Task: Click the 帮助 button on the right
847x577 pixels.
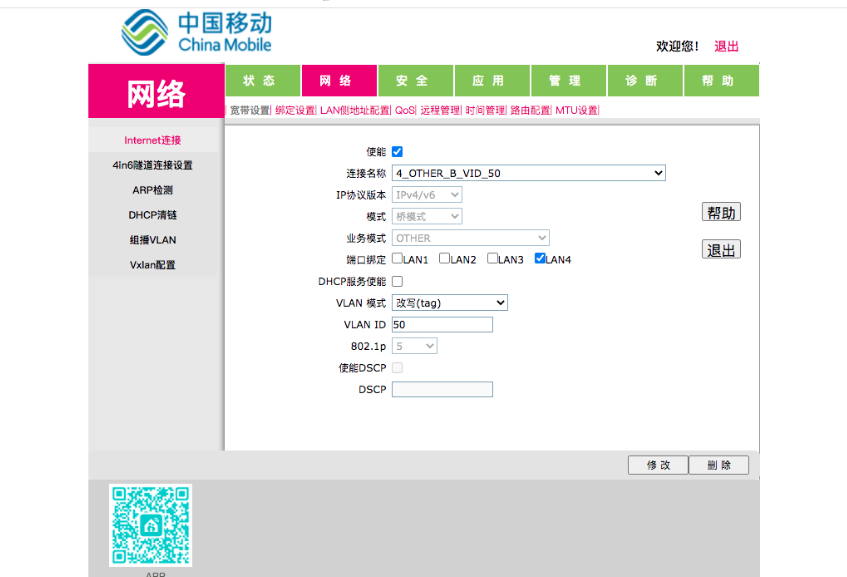Action: [721, 212]
